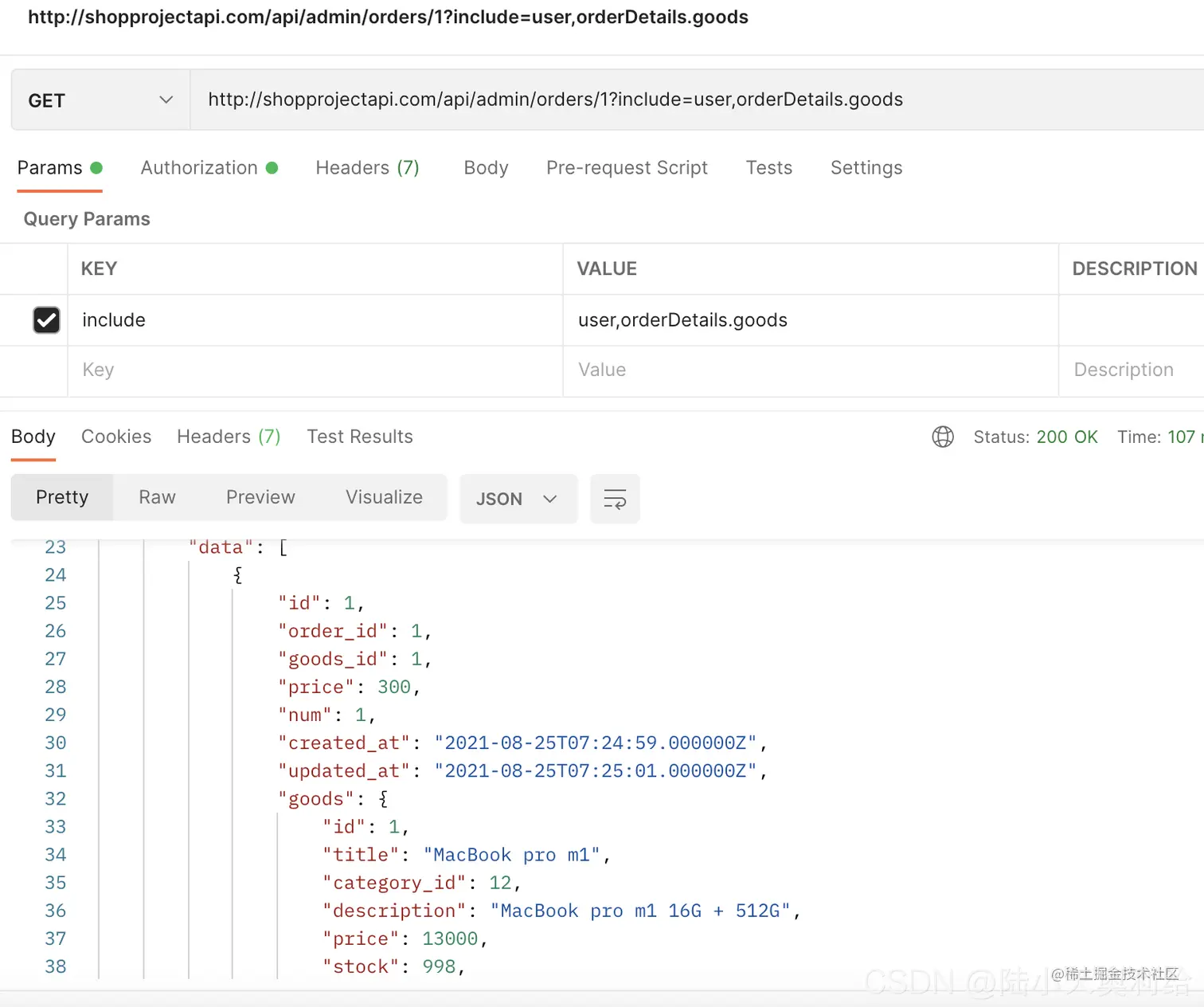Click the "goods": { line
The width and height of the screenshot is (1204, 1007).
(332, 798)
